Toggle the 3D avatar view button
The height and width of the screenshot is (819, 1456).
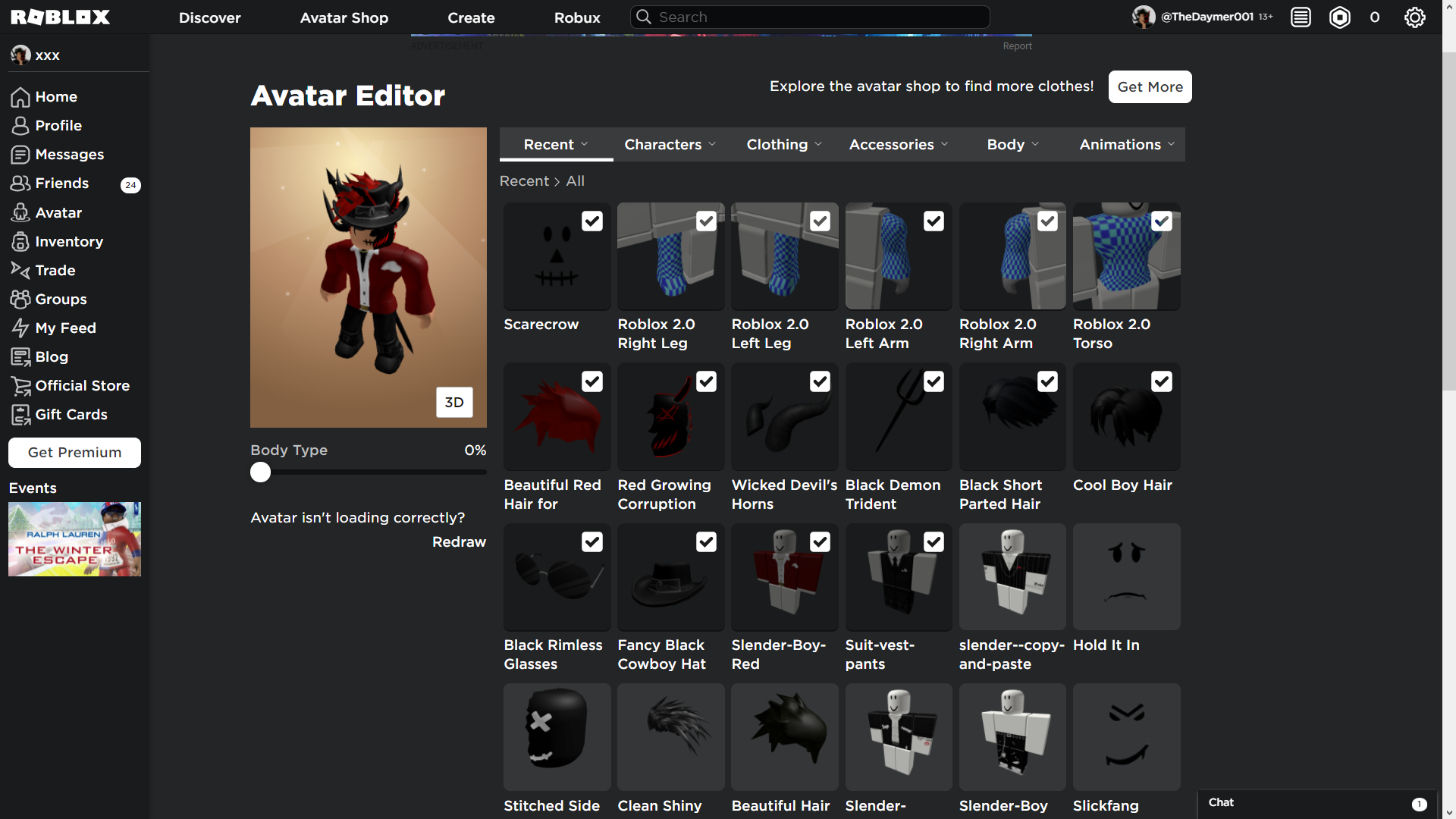tap(454, 403)
